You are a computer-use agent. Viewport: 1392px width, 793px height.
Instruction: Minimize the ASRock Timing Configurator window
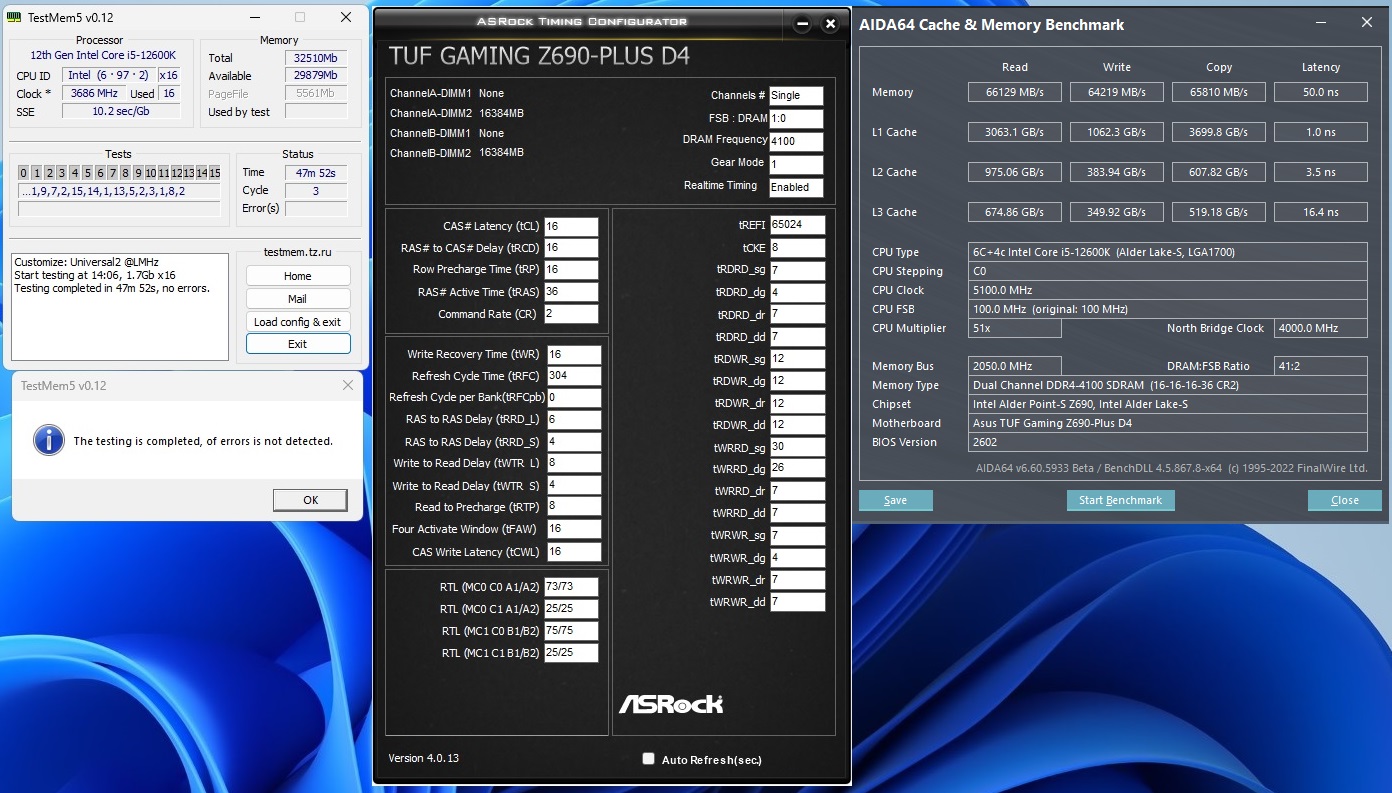802,25
